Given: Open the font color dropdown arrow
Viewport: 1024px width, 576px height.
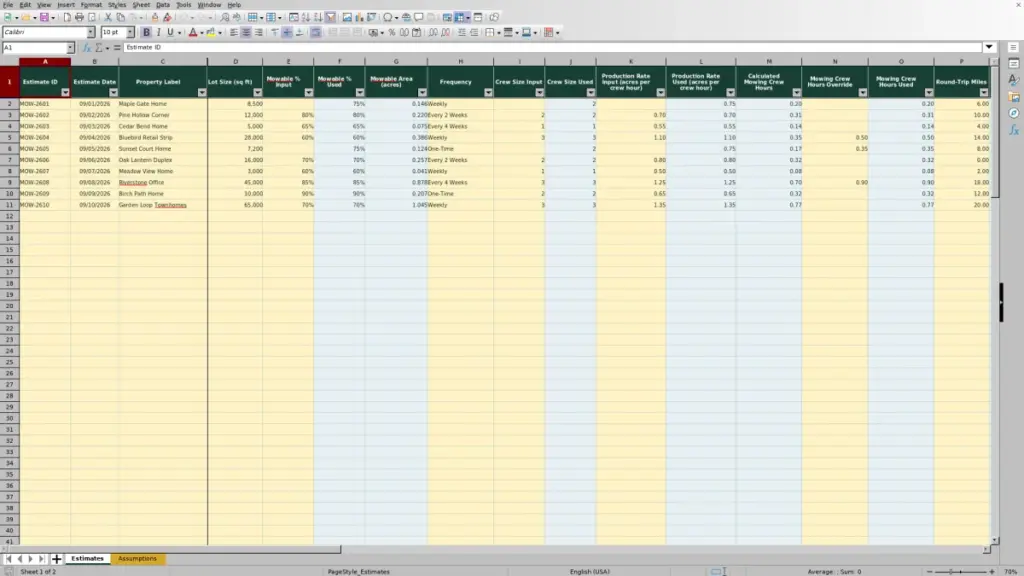Looking at the screenshot, I should (x=202, y=32).
